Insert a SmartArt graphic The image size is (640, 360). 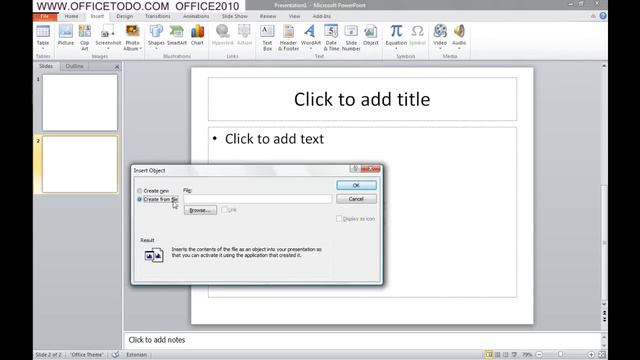(x=177, y=35)
